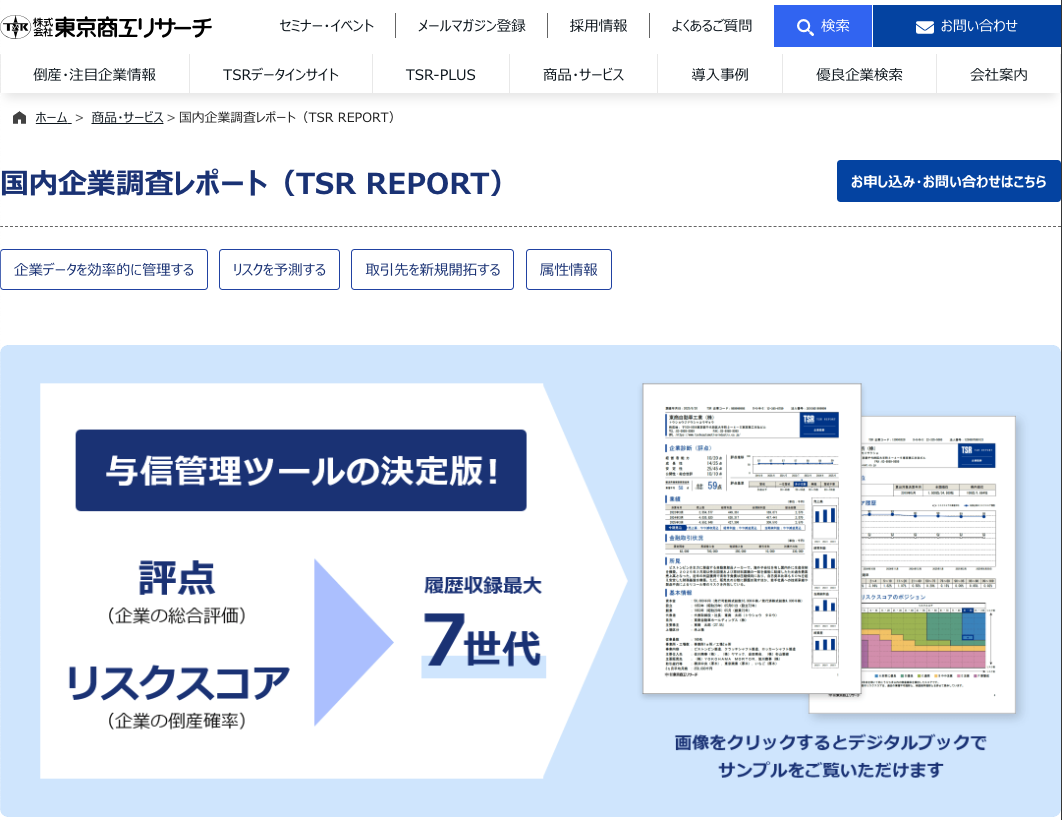The height and width of the screenshot is (820, 1062).
Task: Click the 国内企業調査レポート(TSR REPORT) page title
Action: (252, 184)
